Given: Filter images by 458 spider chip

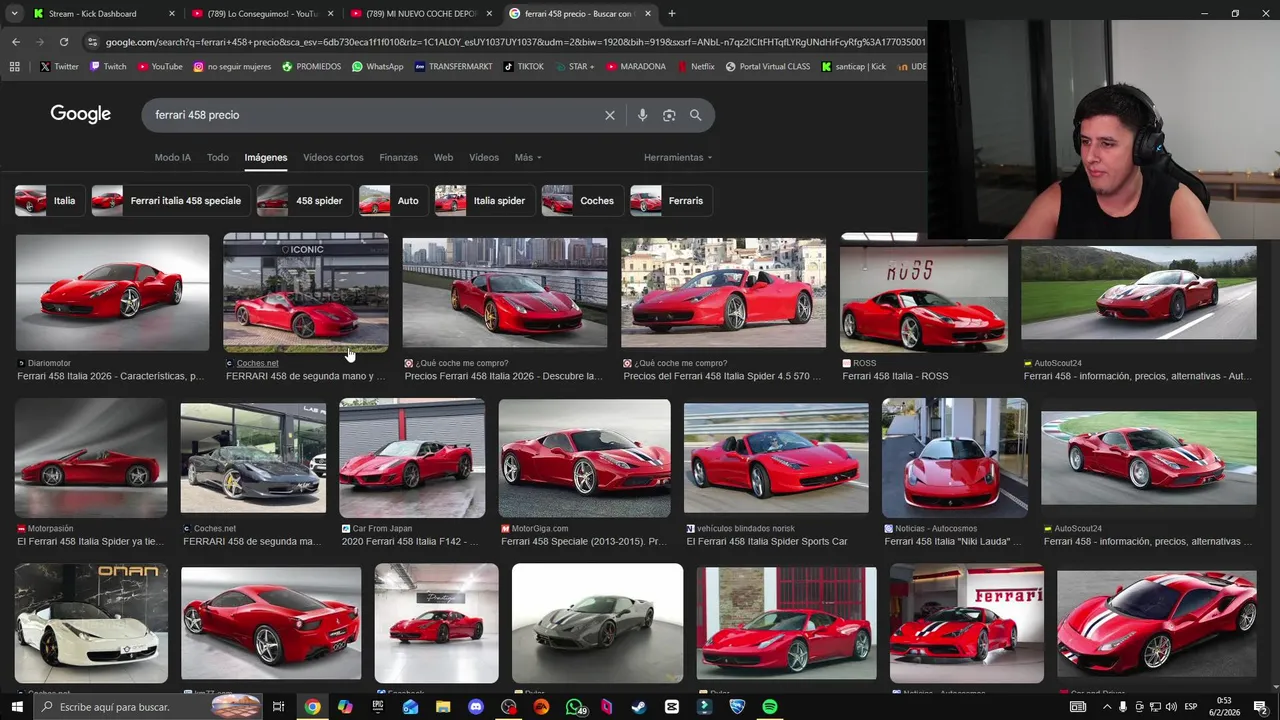Looking at the screenshot, I should 303,201.
